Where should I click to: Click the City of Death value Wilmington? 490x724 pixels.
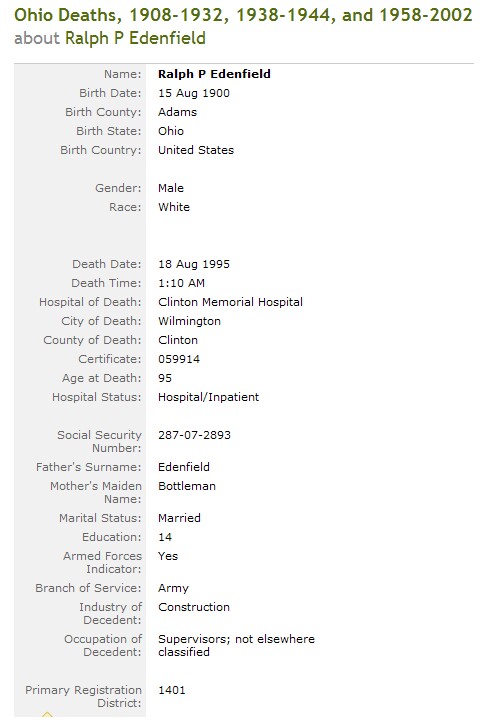click(189, 321)
